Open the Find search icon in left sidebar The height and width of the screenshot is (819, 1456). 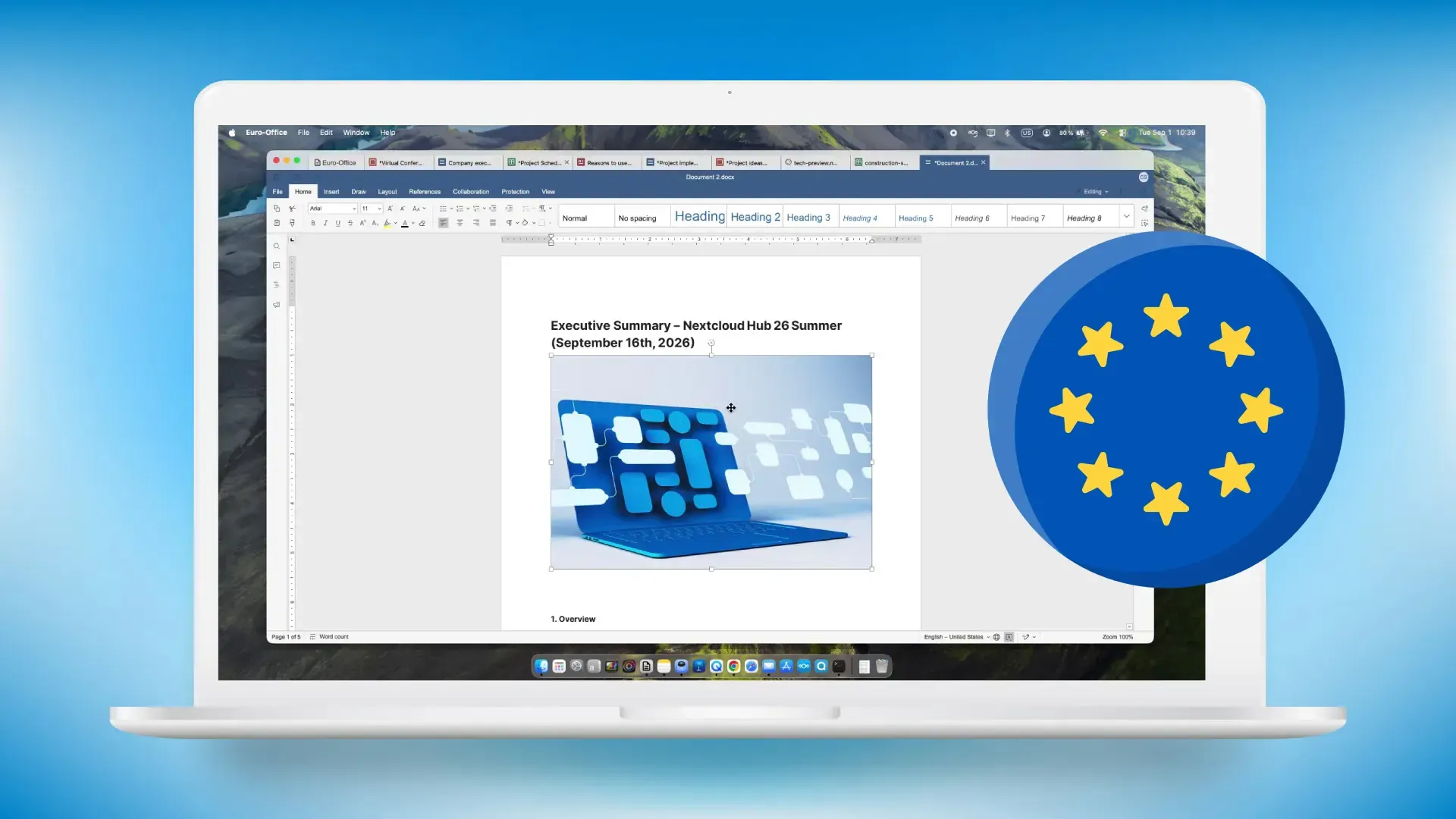pos(277,246)
